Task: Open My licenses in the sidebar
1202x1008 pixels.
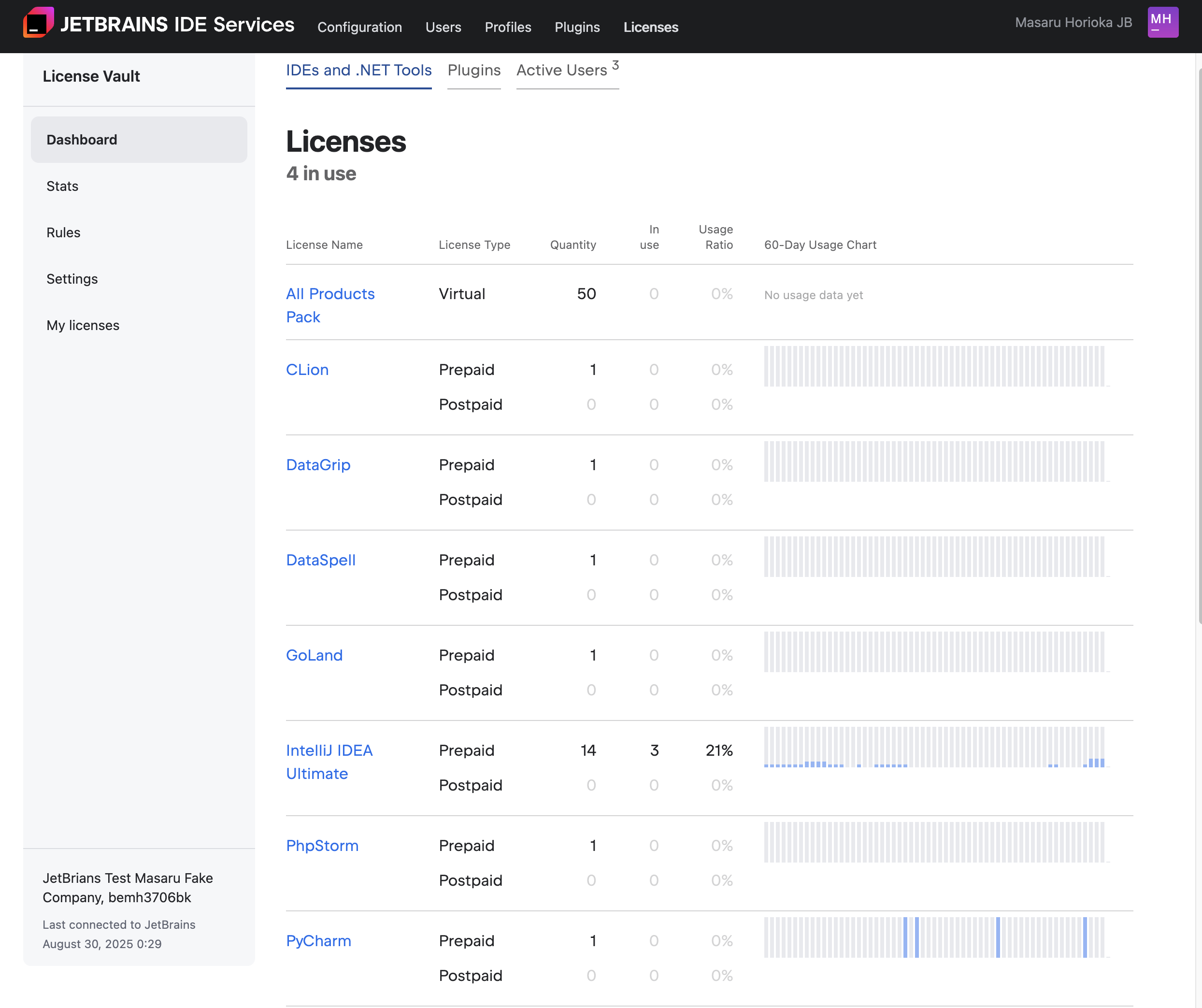Action: point(83,325)
